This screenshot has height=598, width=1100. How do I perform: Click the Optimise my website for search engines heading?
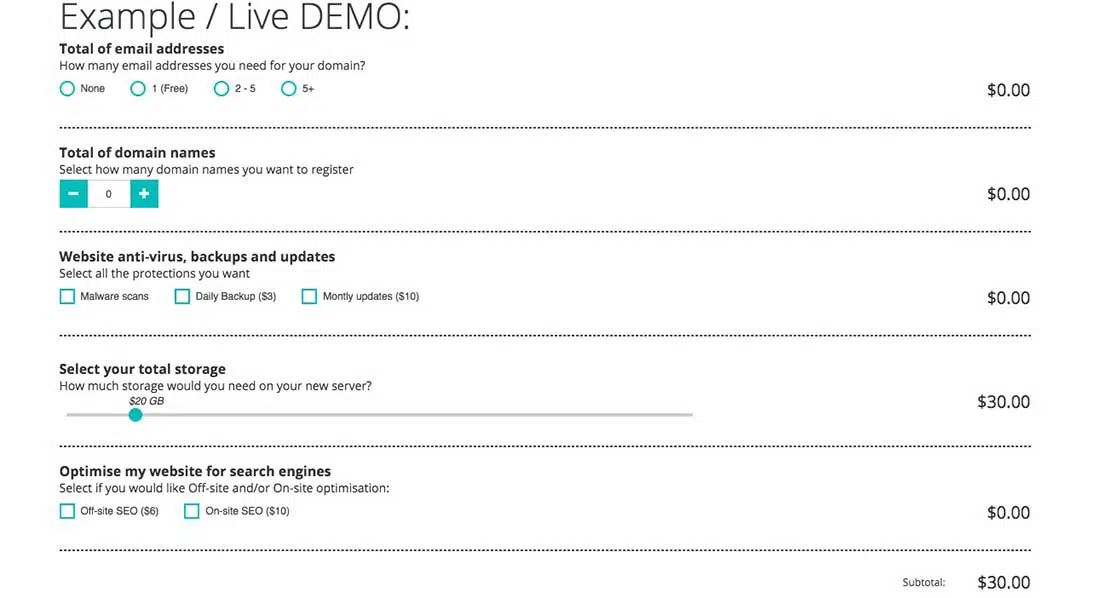(195, 471)
